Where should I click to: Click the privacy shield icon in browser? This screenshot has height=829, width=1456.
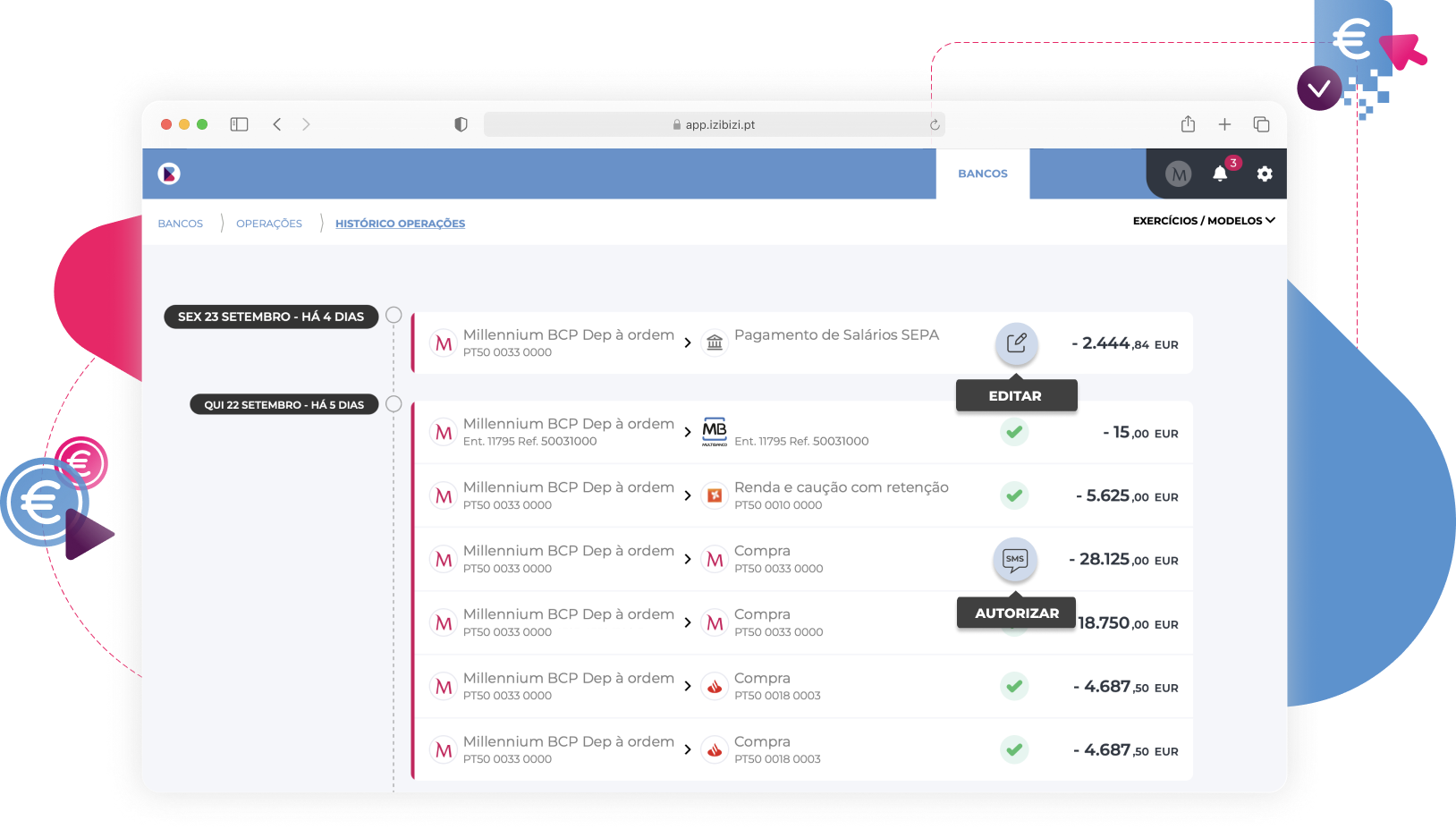pos(461,124)
